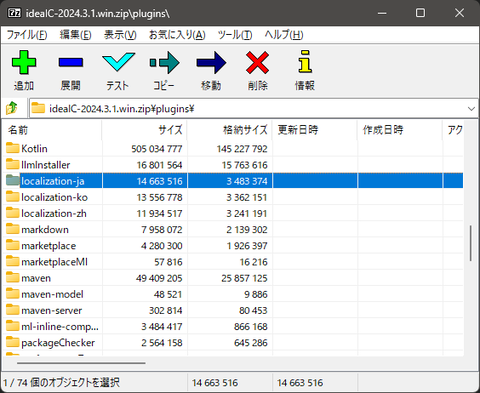Click the maven-server folder icon

[13, 310]
